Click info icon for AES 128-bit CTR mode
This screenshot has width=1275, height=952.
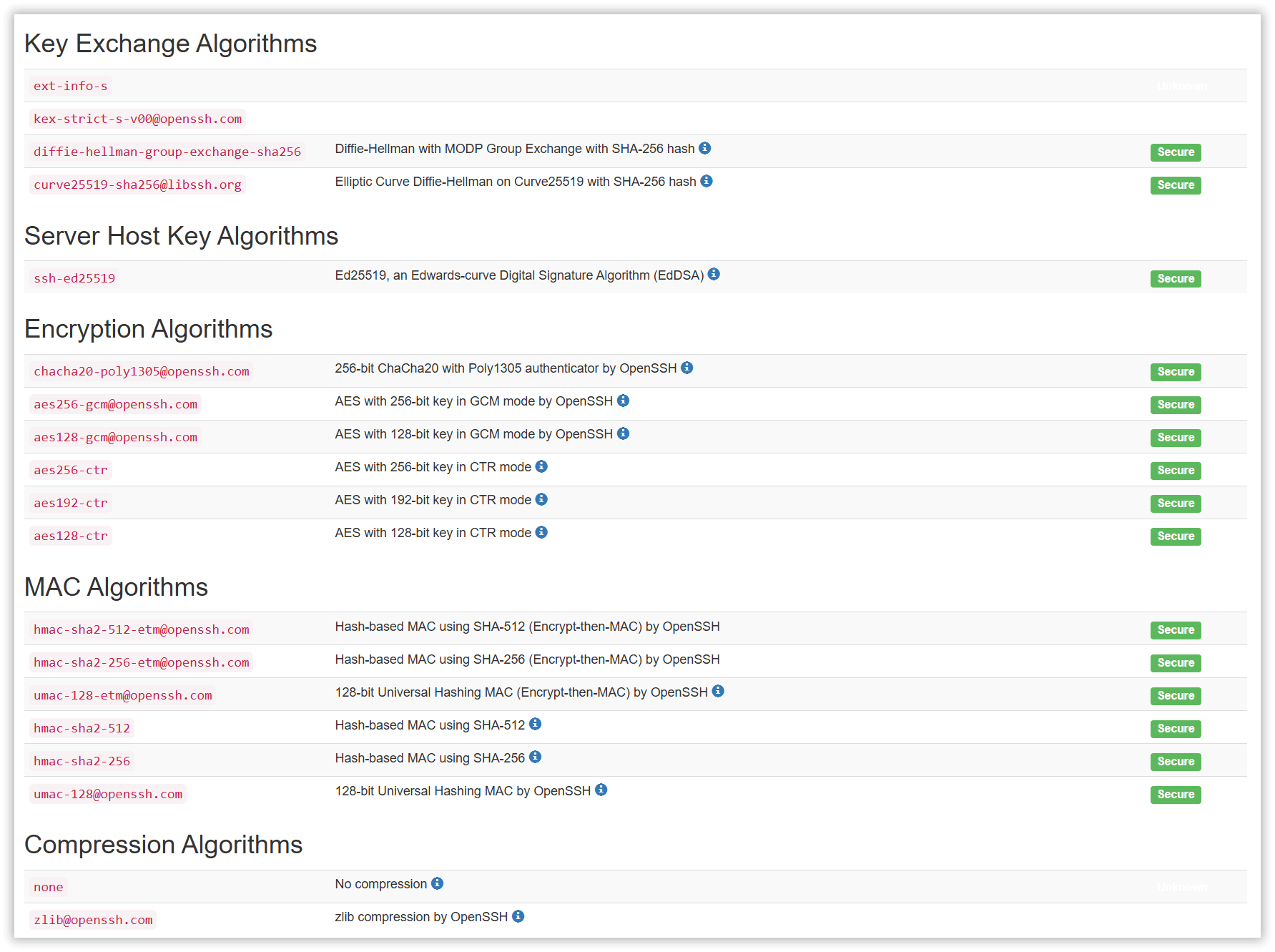point(541,532)
